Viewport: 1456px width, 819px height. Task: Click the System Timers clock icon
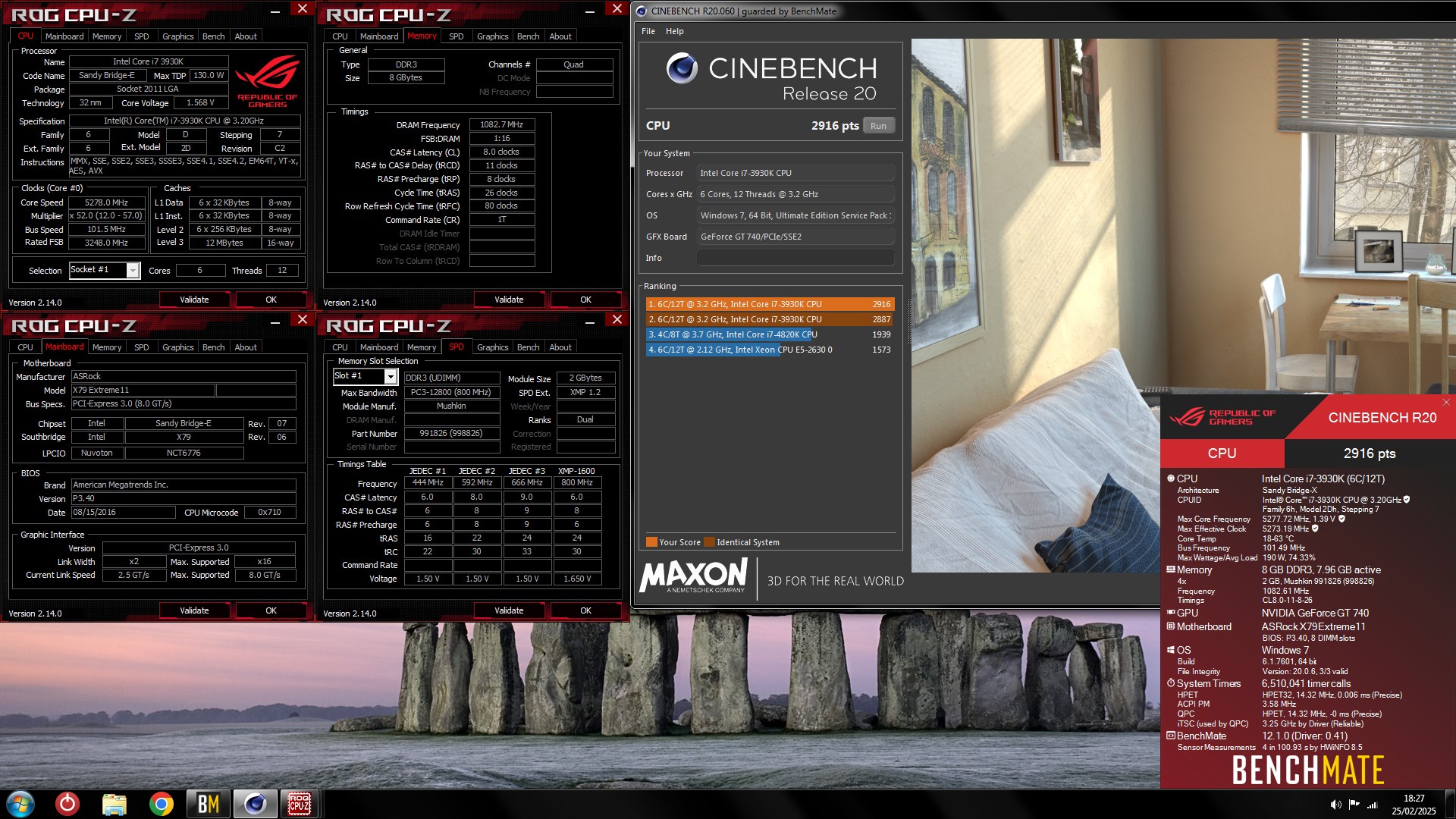pyautogui.click(x=1171, y=683)
